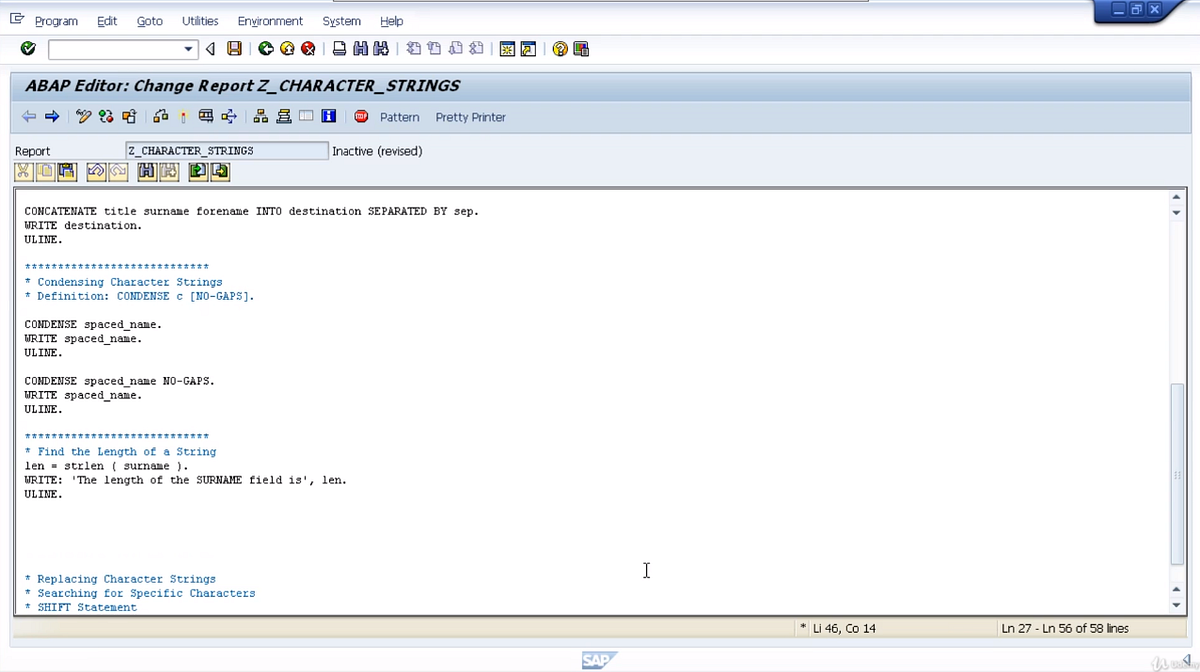Click inside the Report name field
Image resolution: width=1200 pixels, height=672 pixels.
(x=225, y=150)
